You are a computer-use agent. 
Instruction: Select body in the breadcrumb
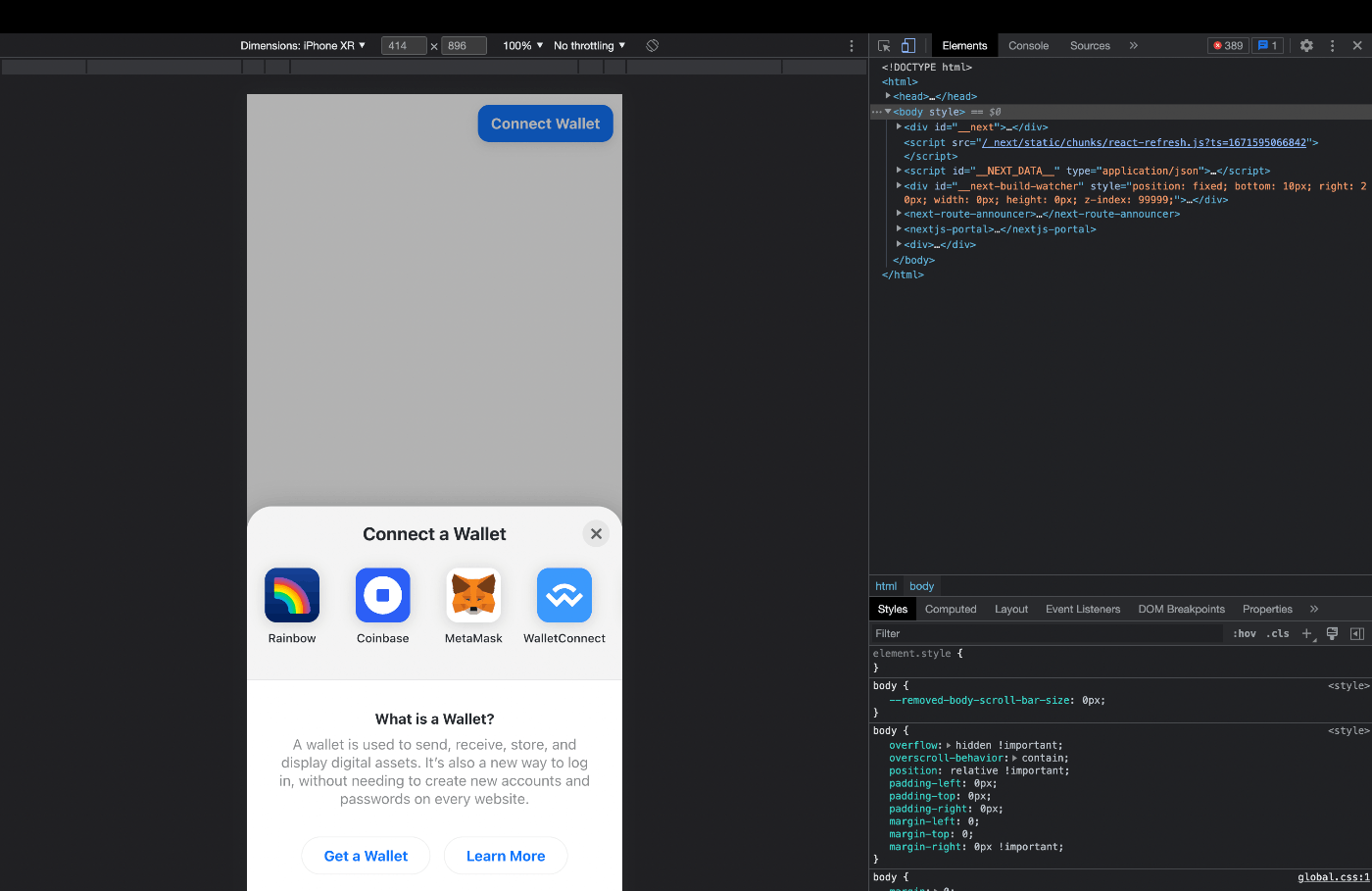[x=921, y=586]
